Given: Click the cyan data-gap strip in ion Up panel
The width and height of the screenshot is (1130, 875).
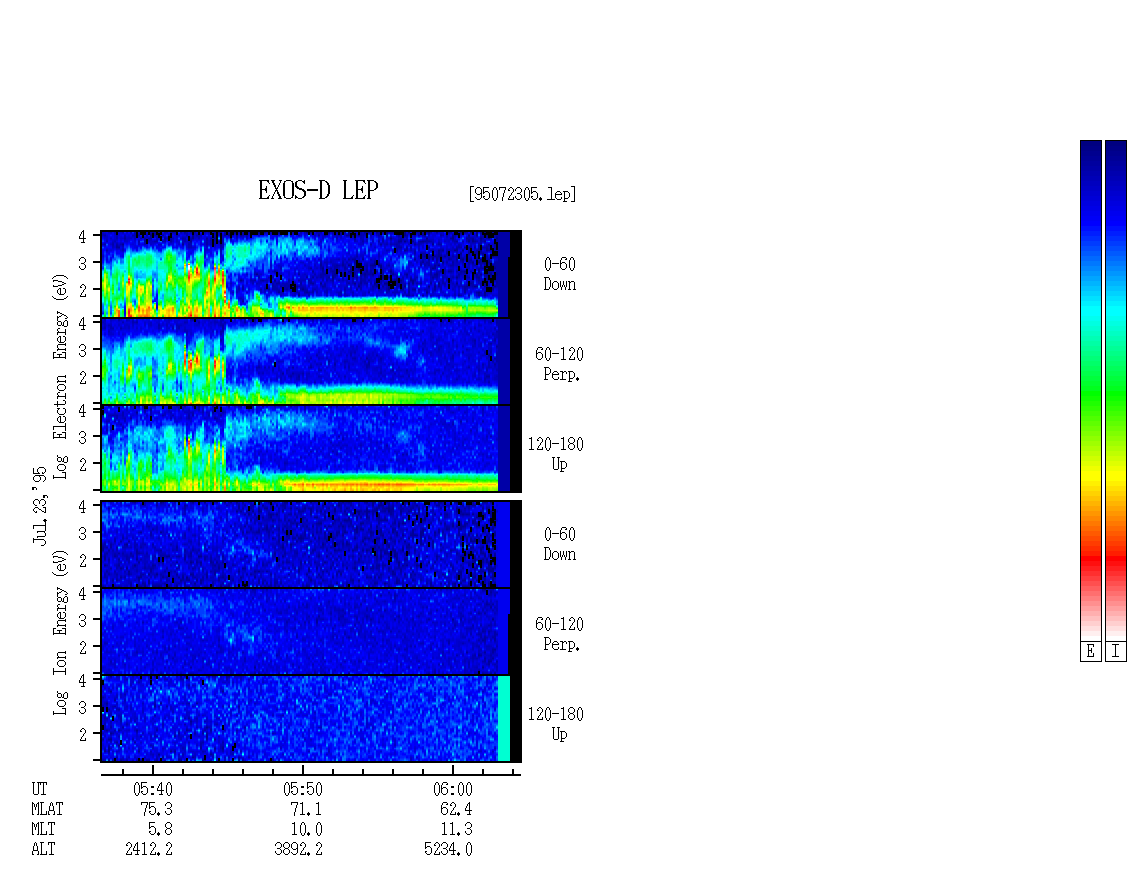Looking at the screenshot, I should [x=504, y=719].
